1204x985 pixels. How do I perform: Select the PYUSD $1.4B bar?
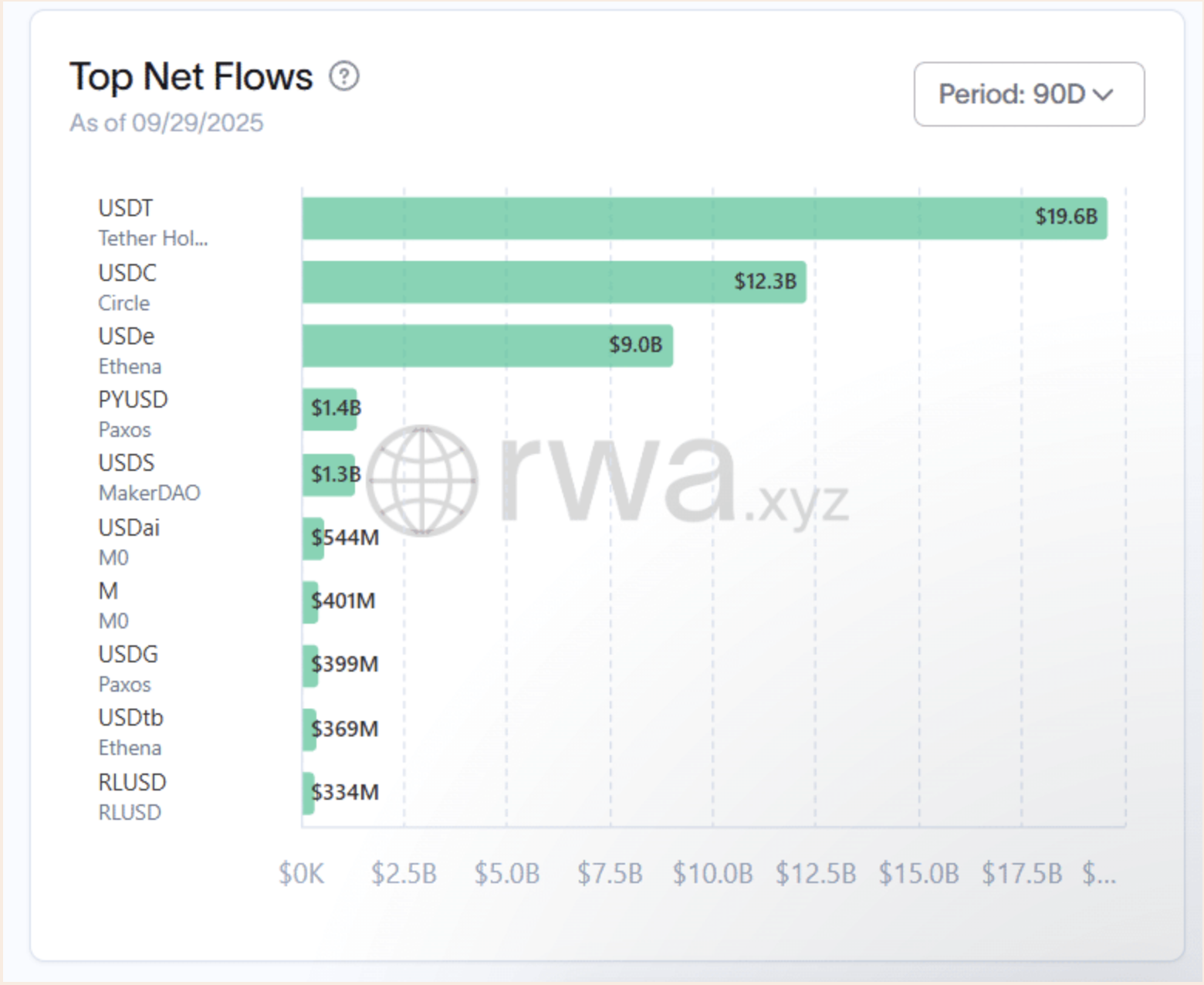point(330,409)
